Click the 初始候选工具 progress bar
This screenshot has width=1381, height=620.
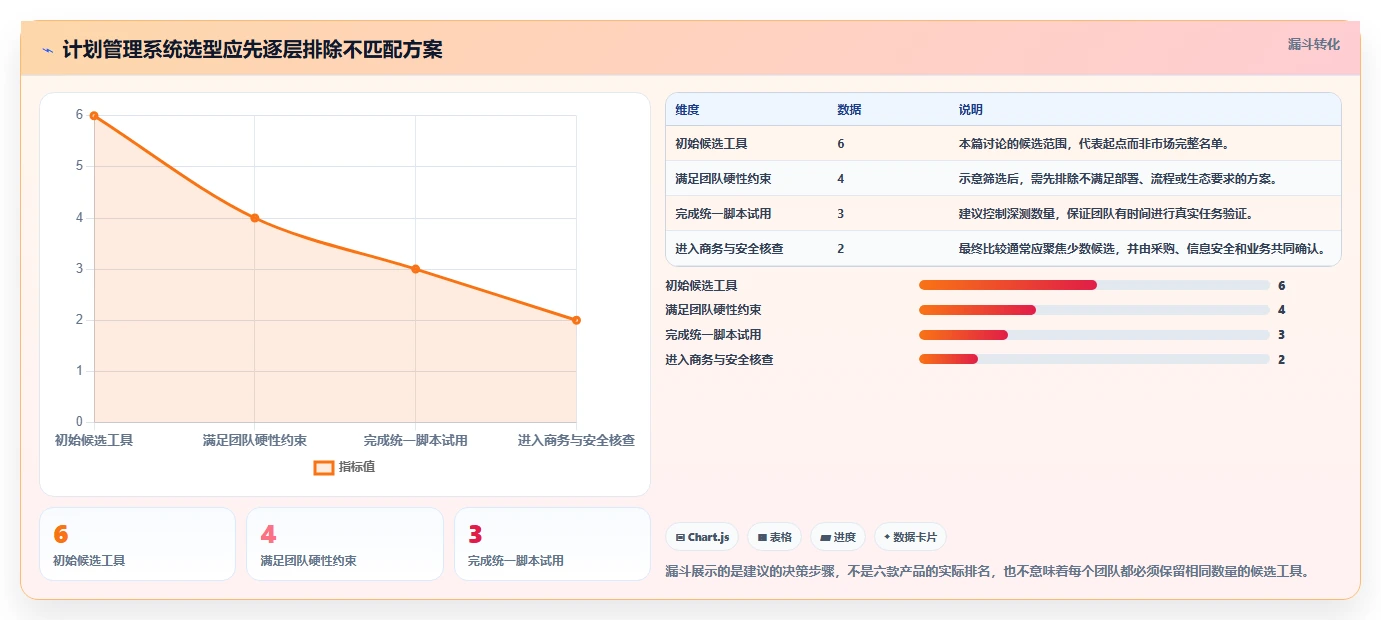pyautogui.click(x=1094, y=285)
